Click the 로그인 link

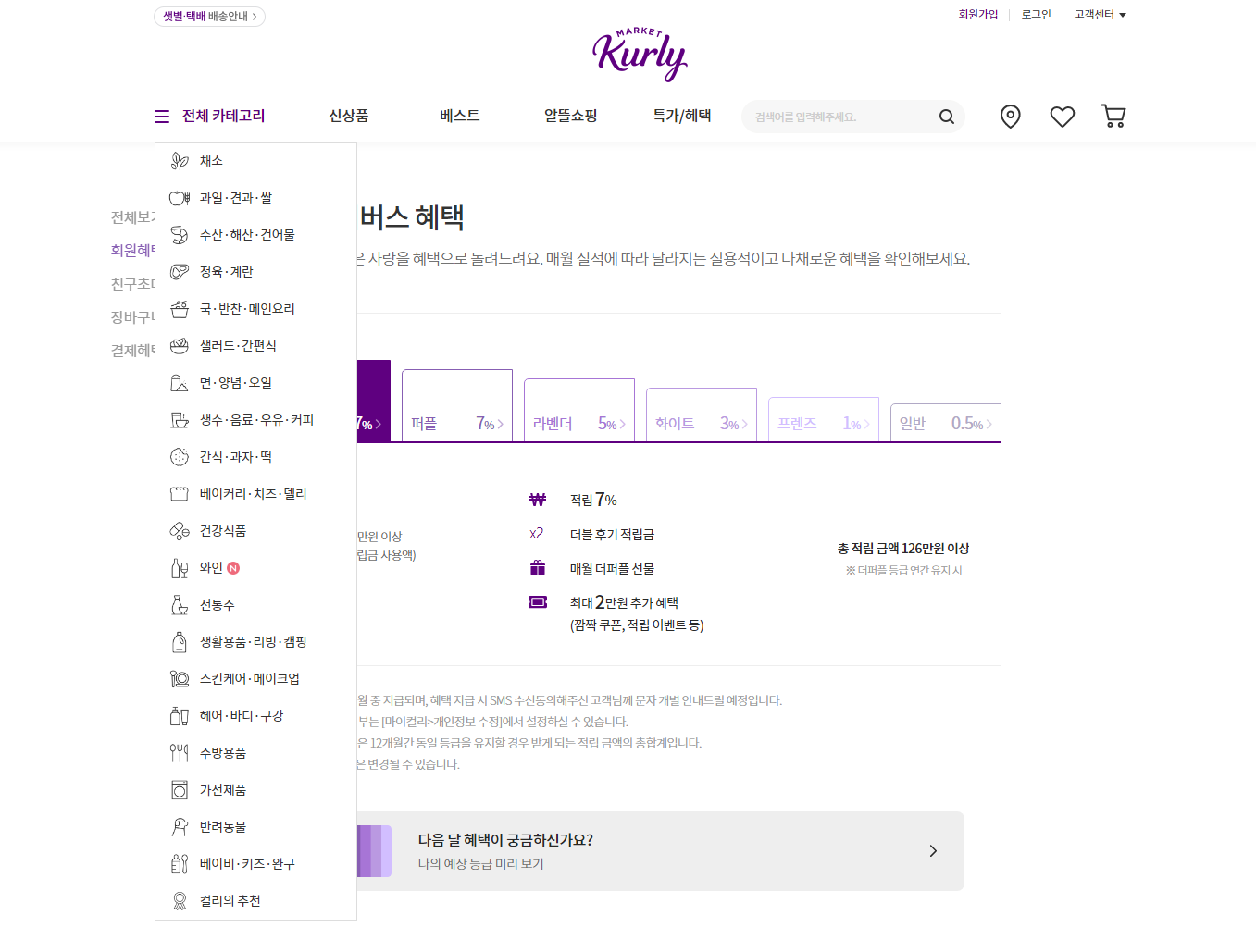tap(1037, 15)
